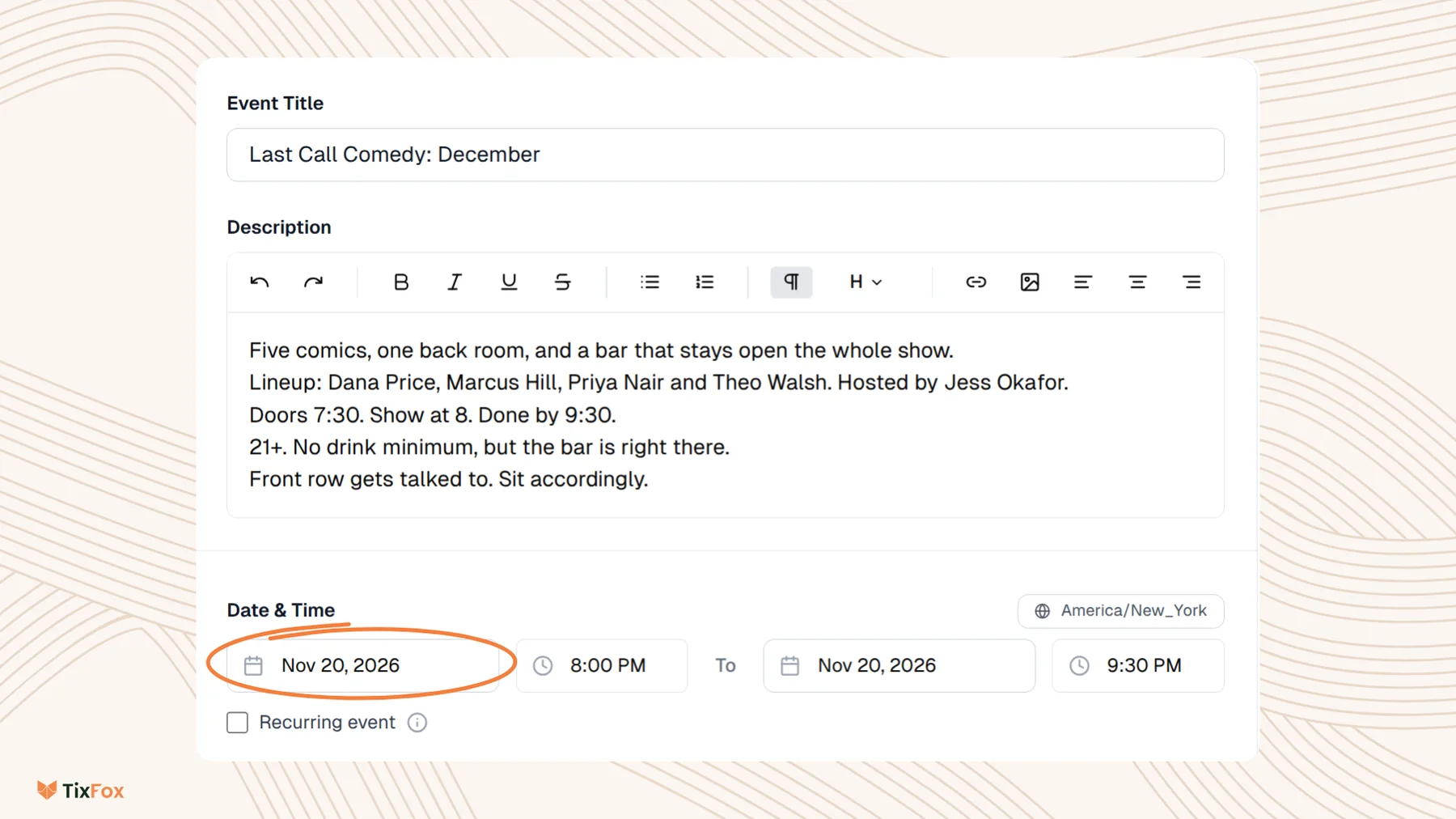Select the line starting "21+. No drink minimum"
1456x819 pixels.
[x=489, y=448]
